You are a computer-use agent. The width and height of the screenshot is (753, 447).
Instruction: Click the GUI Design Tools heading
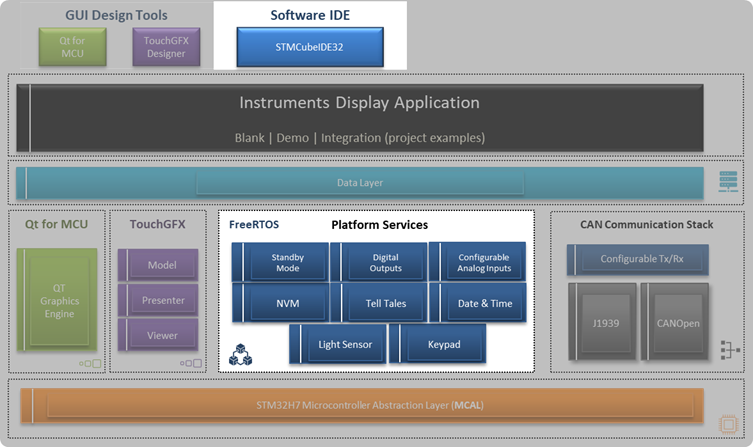coord(116,15)
